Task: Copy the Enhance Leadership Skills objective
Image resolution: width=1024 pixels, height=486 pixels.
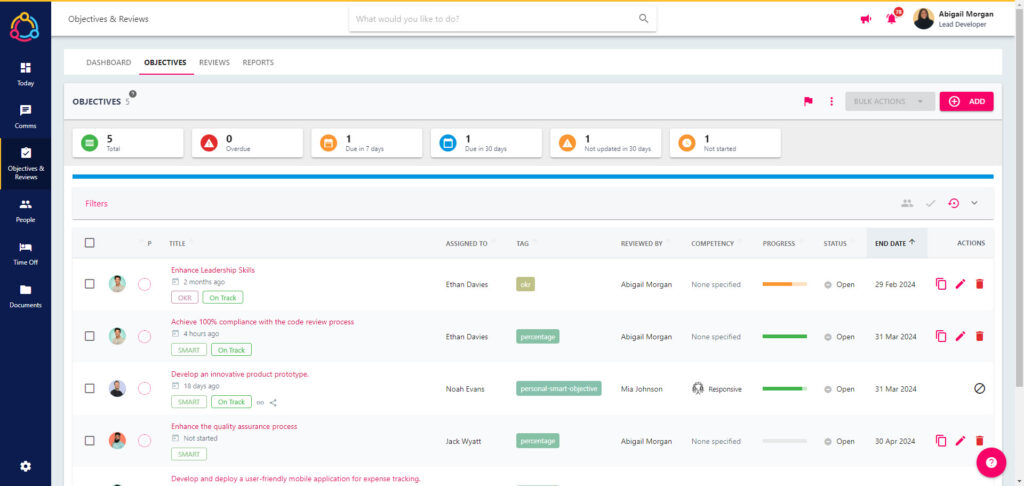Action: 941,284
